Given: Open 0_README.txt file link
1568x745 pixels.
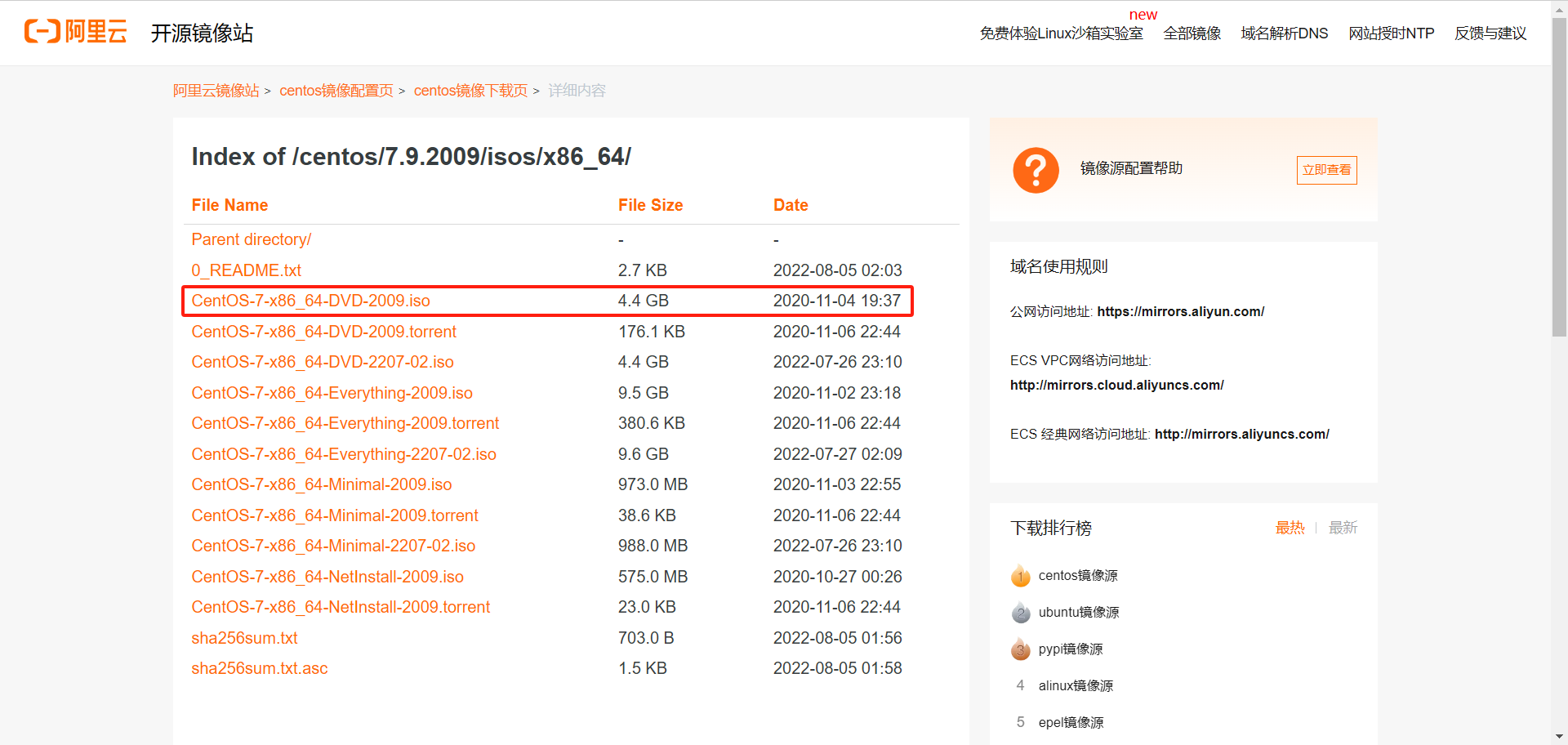Looking at the screenshot, I should tap(246, 270).
